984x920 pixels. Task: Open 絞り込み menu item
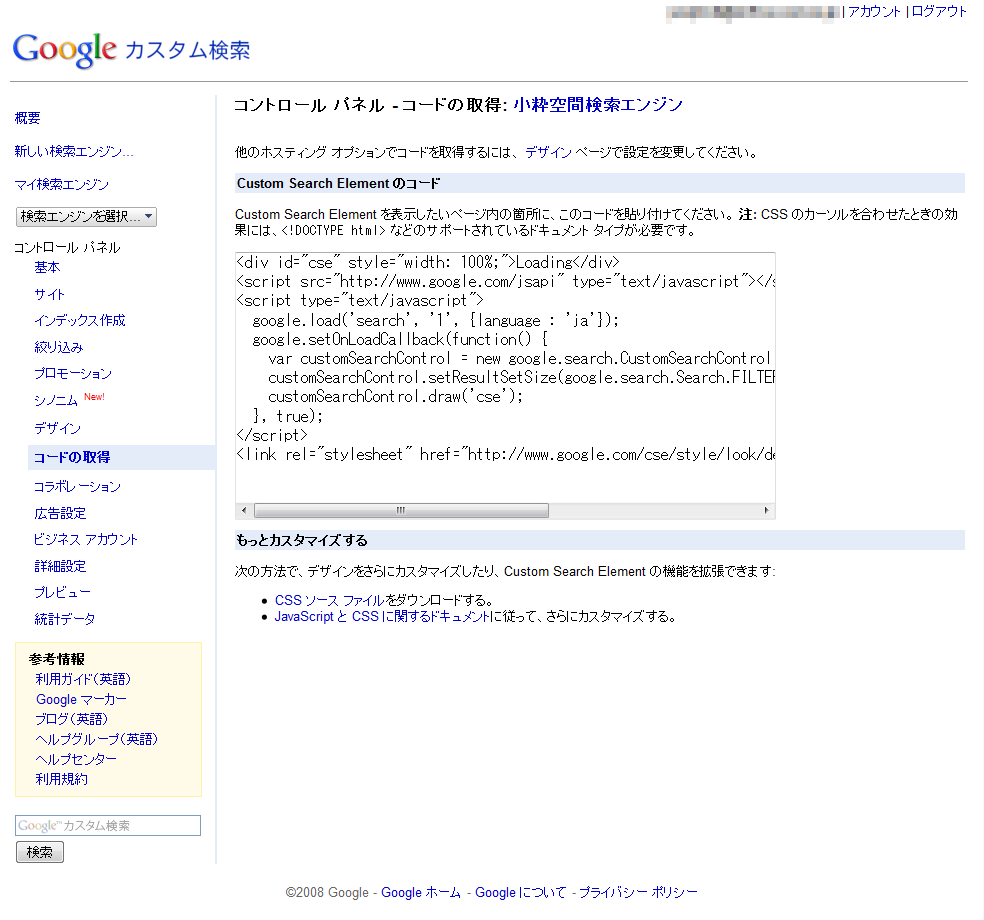click(58, 347)
